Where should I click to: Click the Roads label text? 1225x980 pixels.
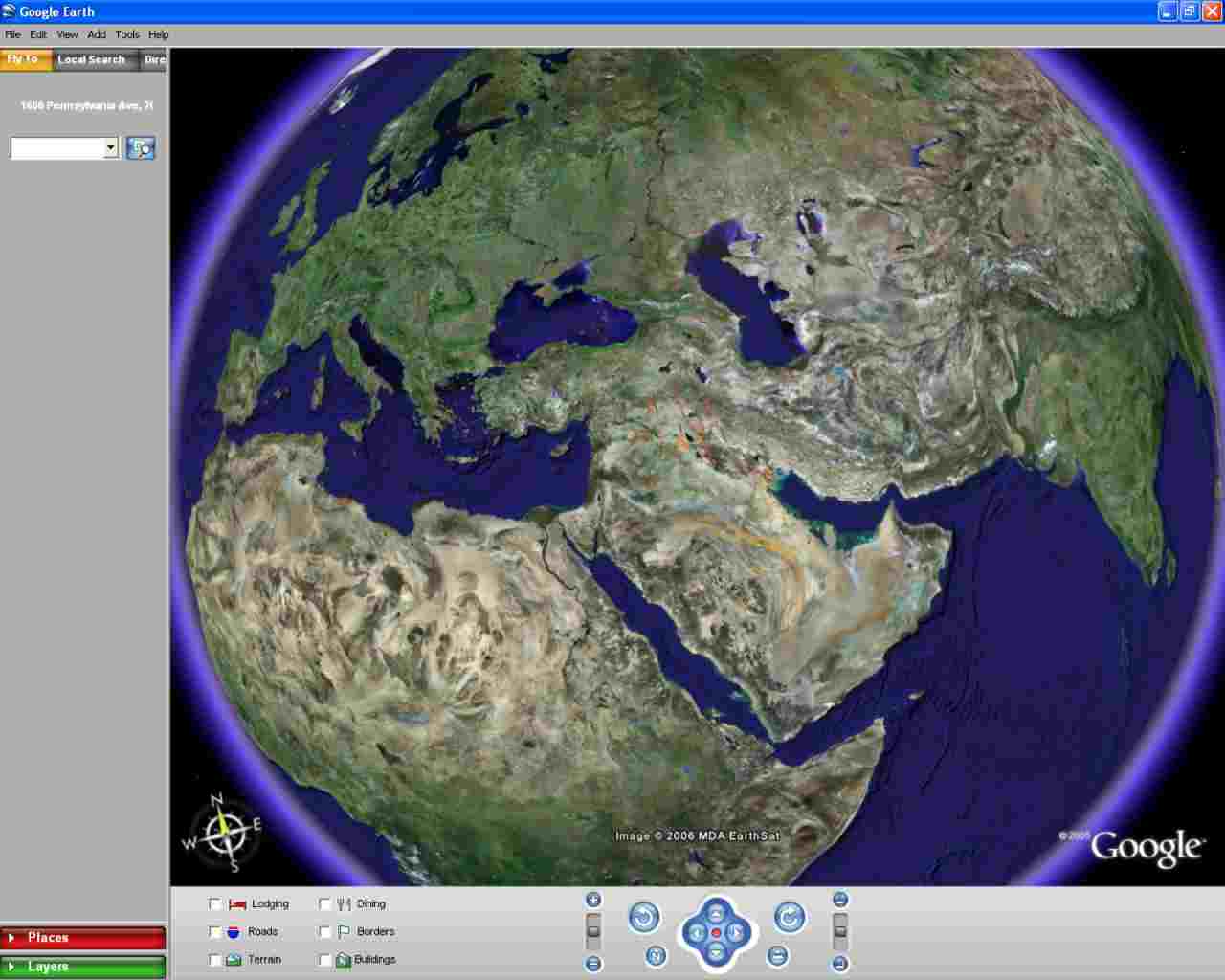262,932
